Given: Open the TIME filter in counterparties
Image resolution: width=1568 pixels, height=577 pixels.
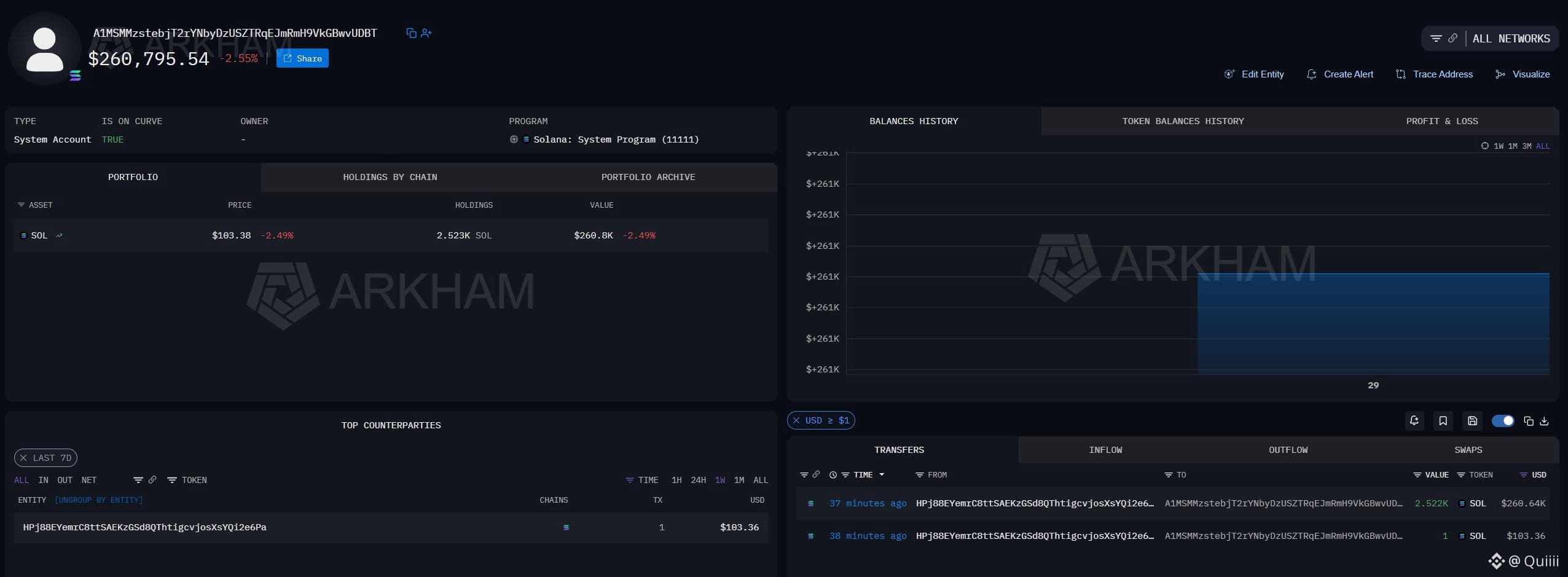Looking at the screenshot, I should pyautogui.click(x=642, y=480).
